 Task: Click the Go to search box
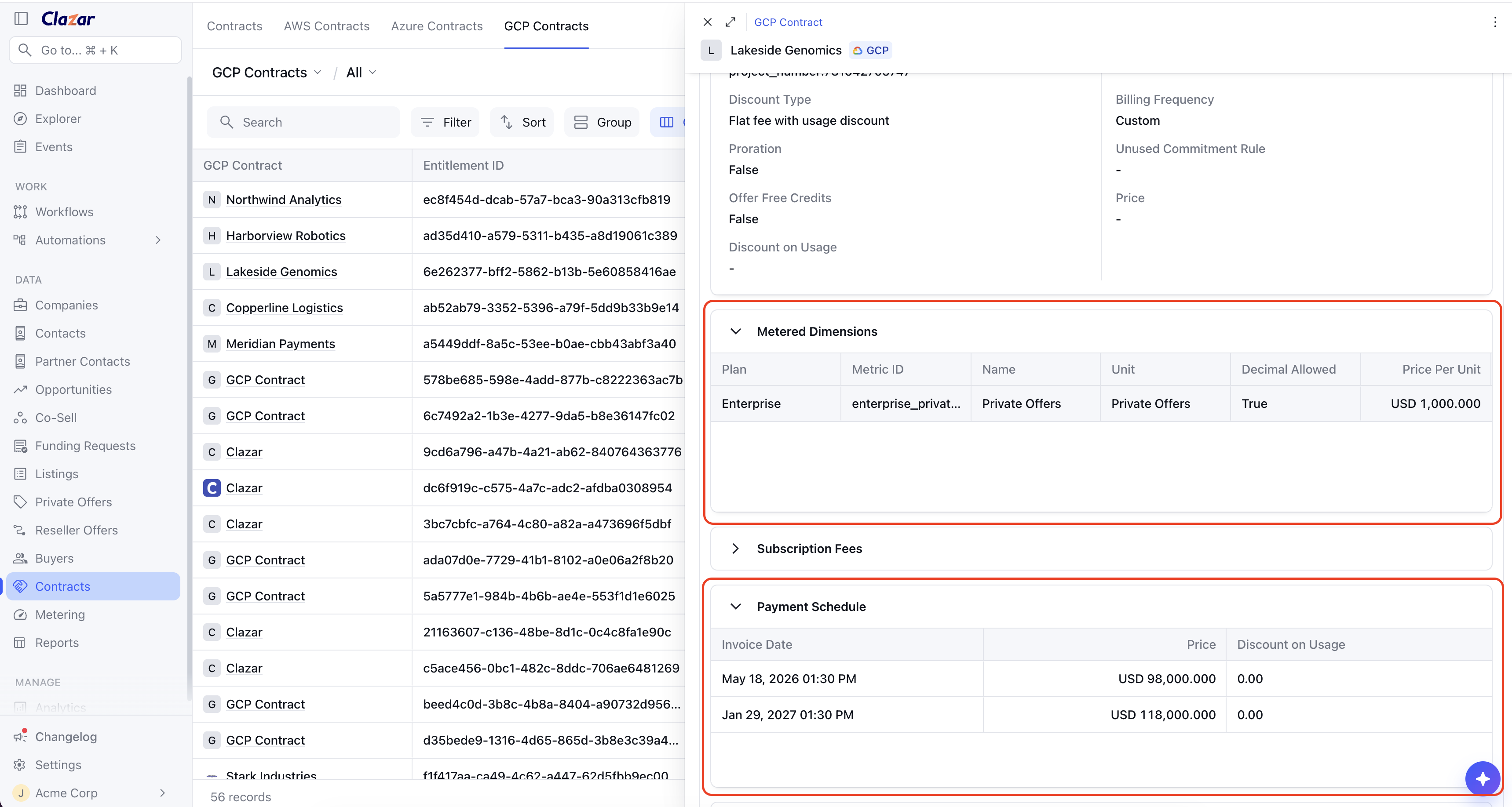pyautogui.click(x=96, y=50)
